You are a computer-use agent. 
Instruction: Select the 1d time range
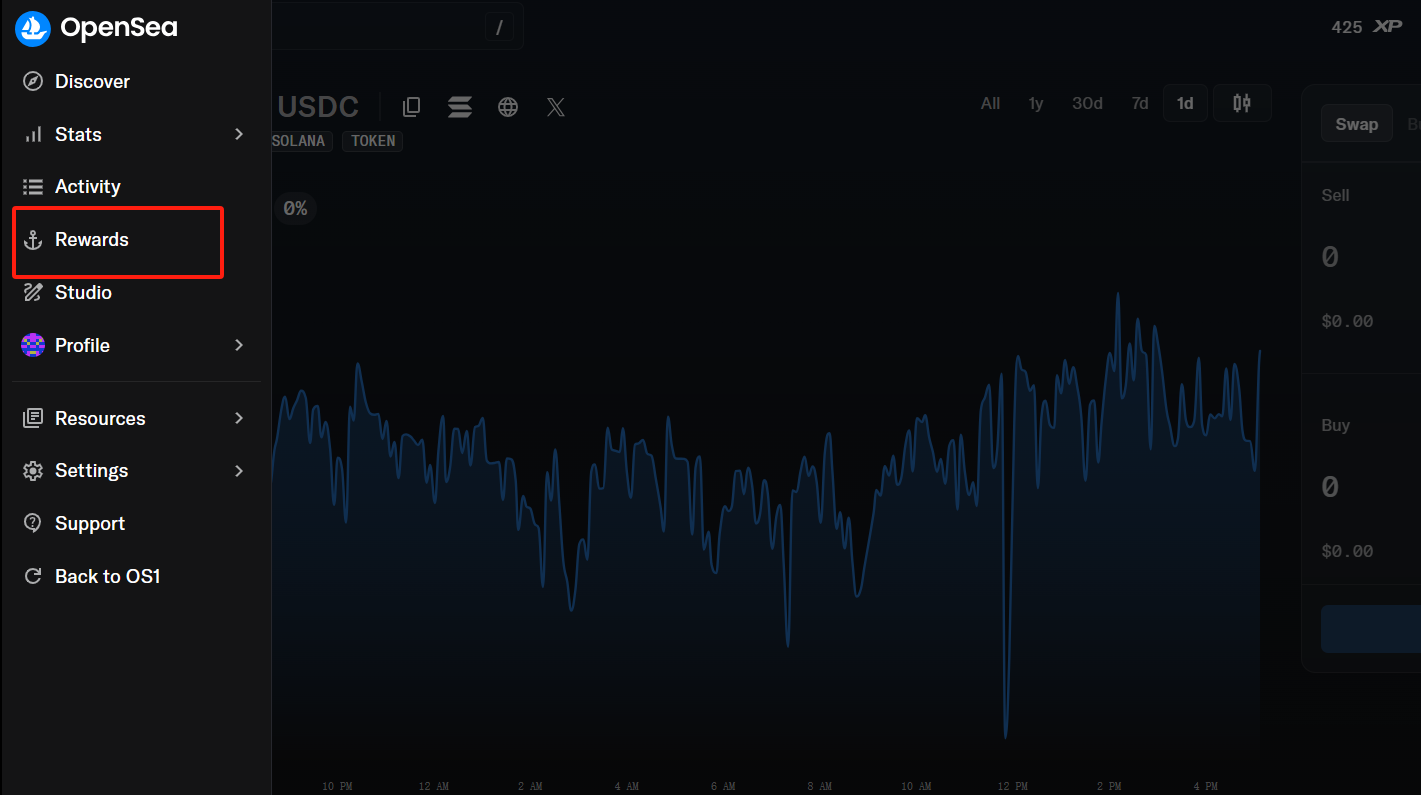(x=1185, y=103)
